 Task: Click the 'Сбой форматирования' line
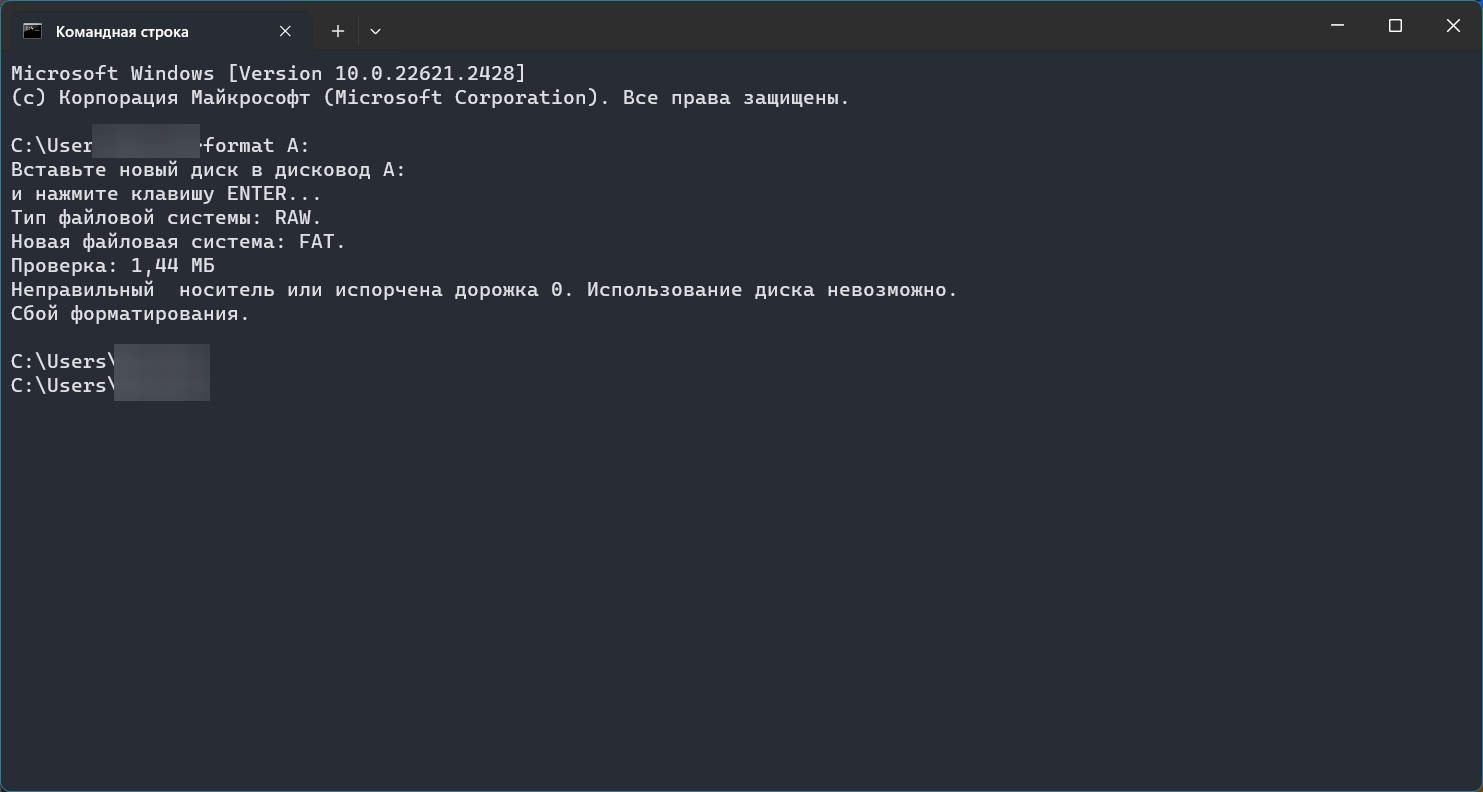tap(130, 314)
